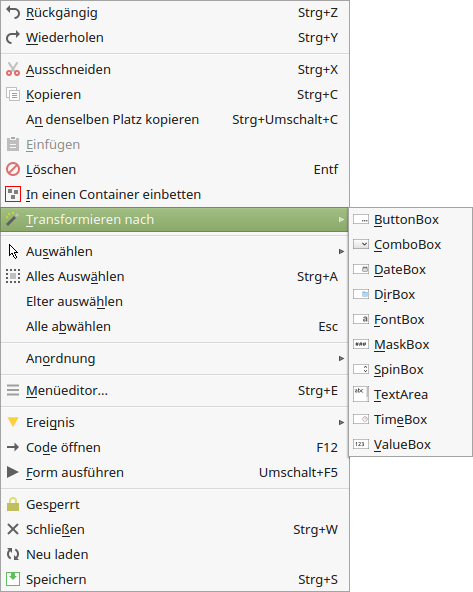Click the scissors icon for Ausschneiden

click(13, 69)
